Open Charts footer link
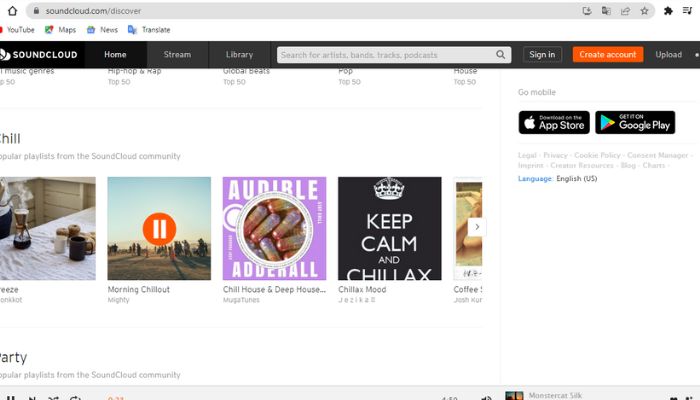The image size is (700, 400). coord(654,165)
